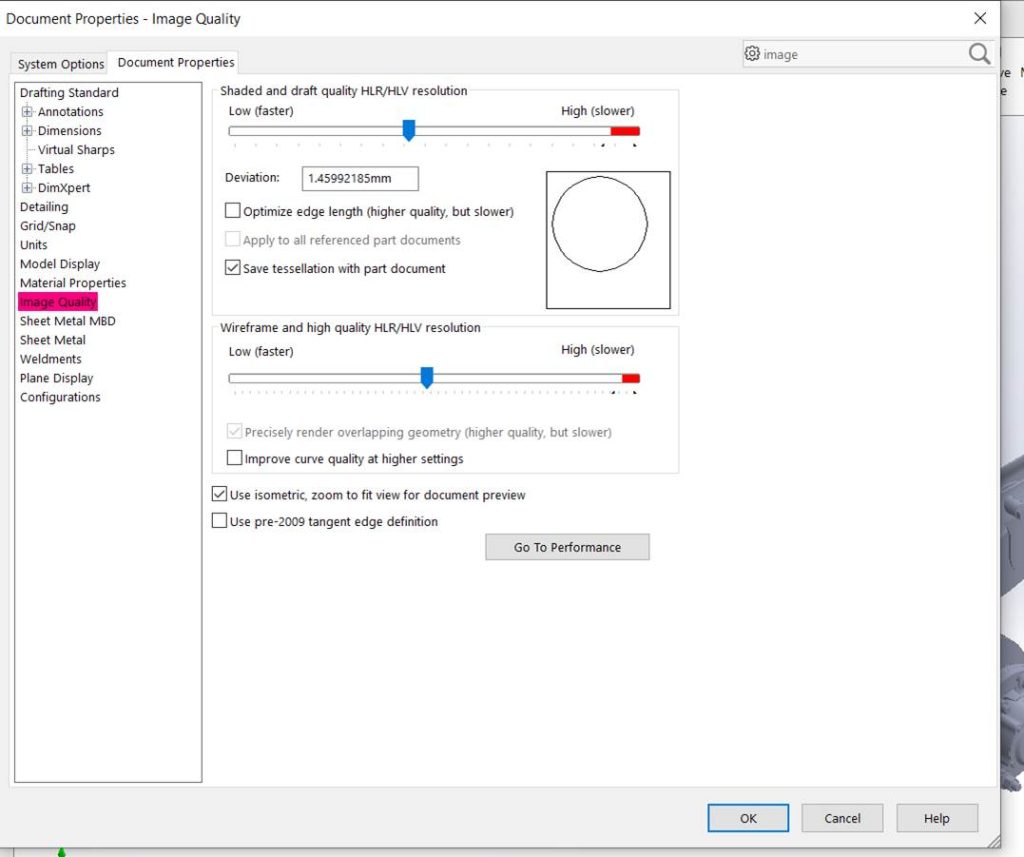Select the highlighted Image Quality item
This screenshot has width=1024, height=857.
point(58,302)
